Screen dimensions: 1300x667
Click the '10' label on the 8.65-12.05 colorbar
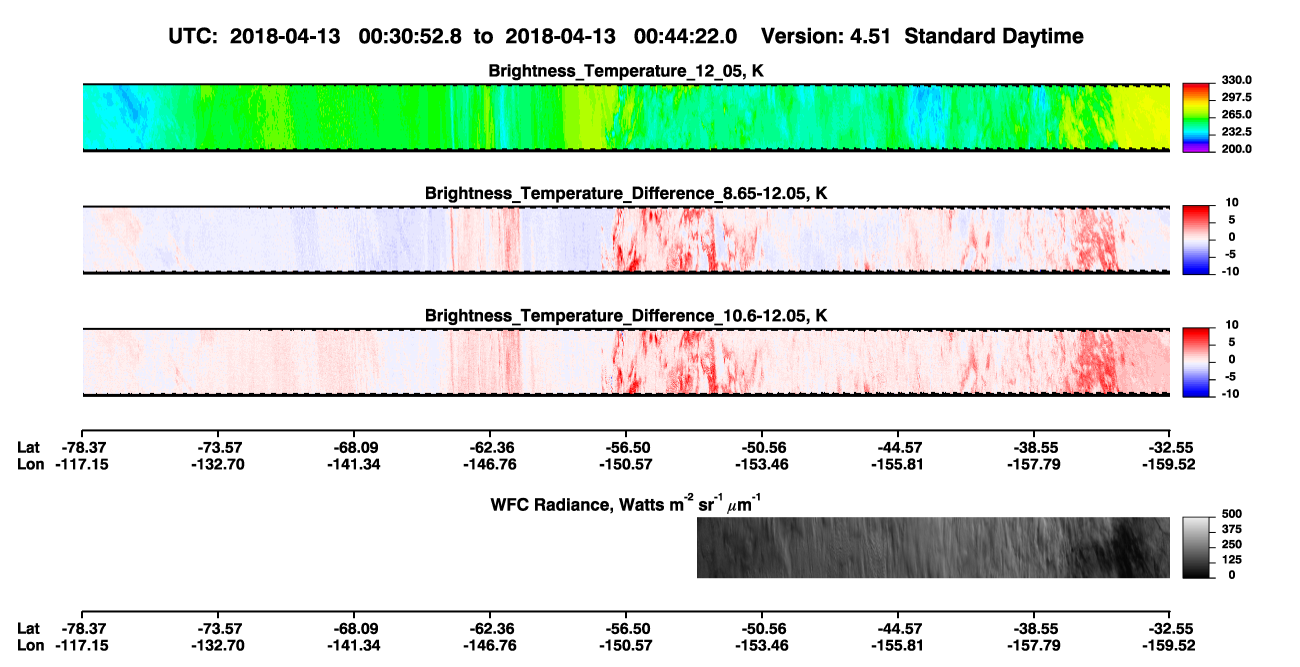(1234, 202)
